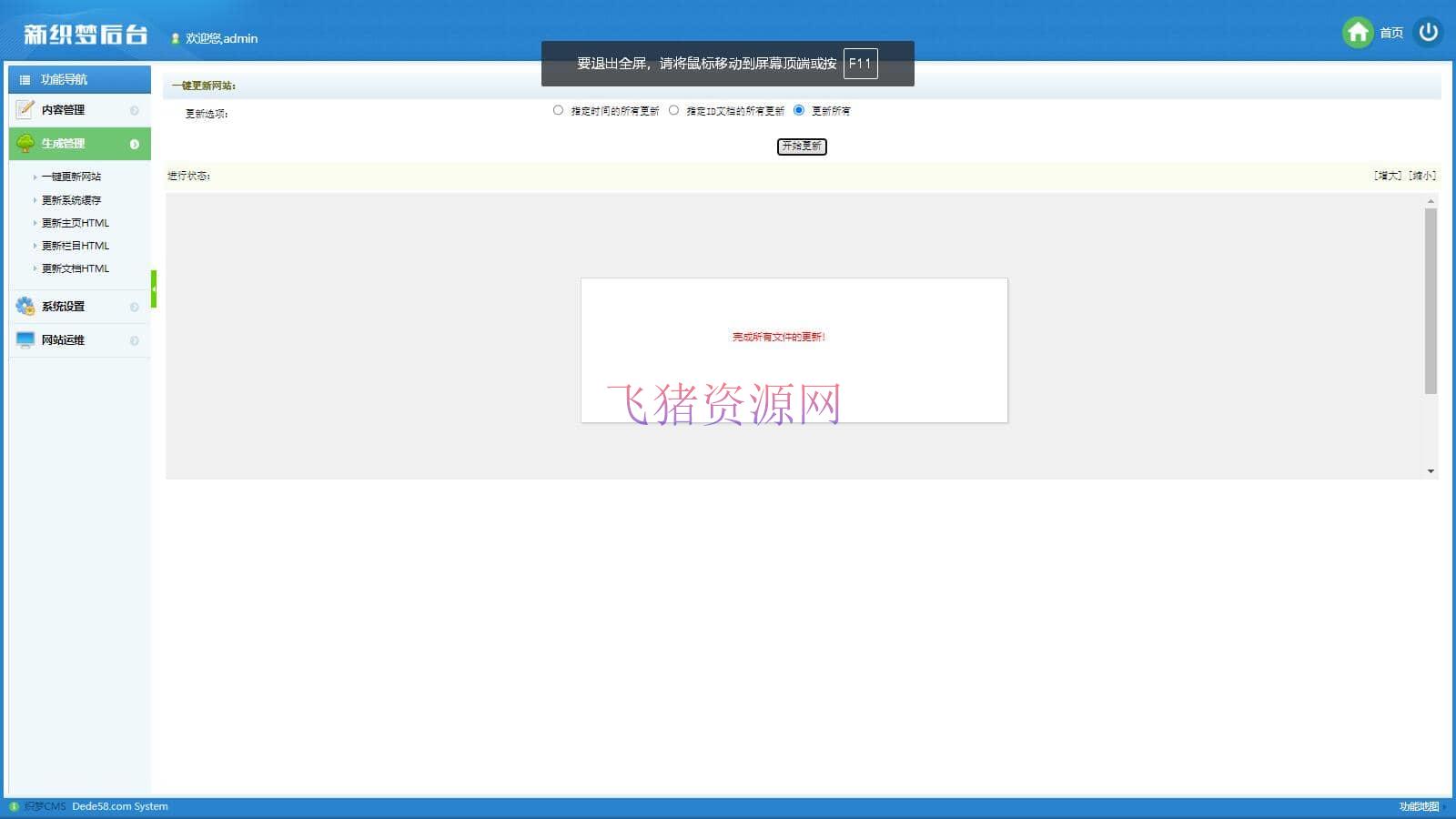
Task: Collapse the sidebar with green handle
Action: click(x=154, y=288)
